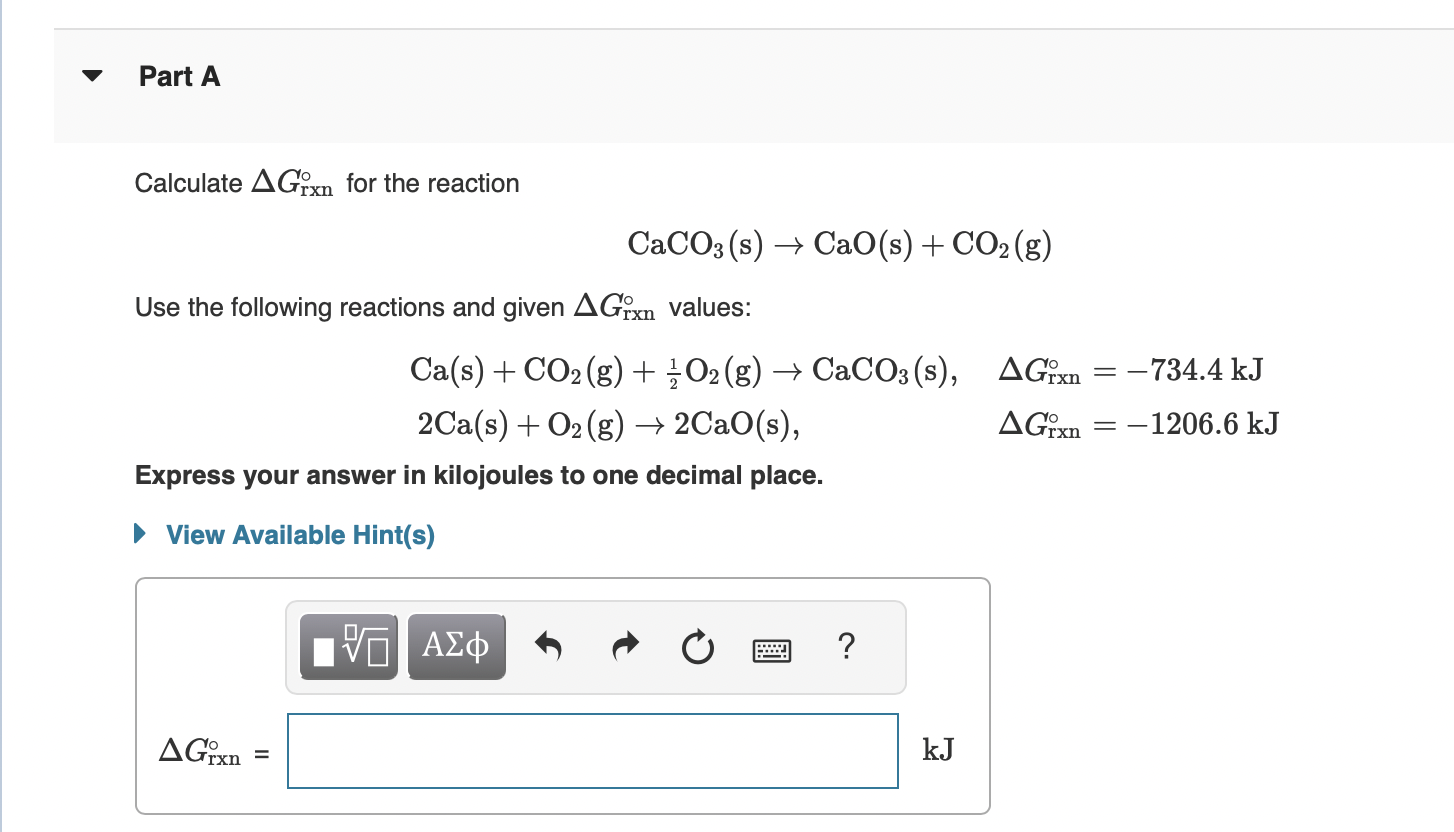Open help with the question mark icon
The width and height of the screenshot is (1454, 832).
coord(846,648)
